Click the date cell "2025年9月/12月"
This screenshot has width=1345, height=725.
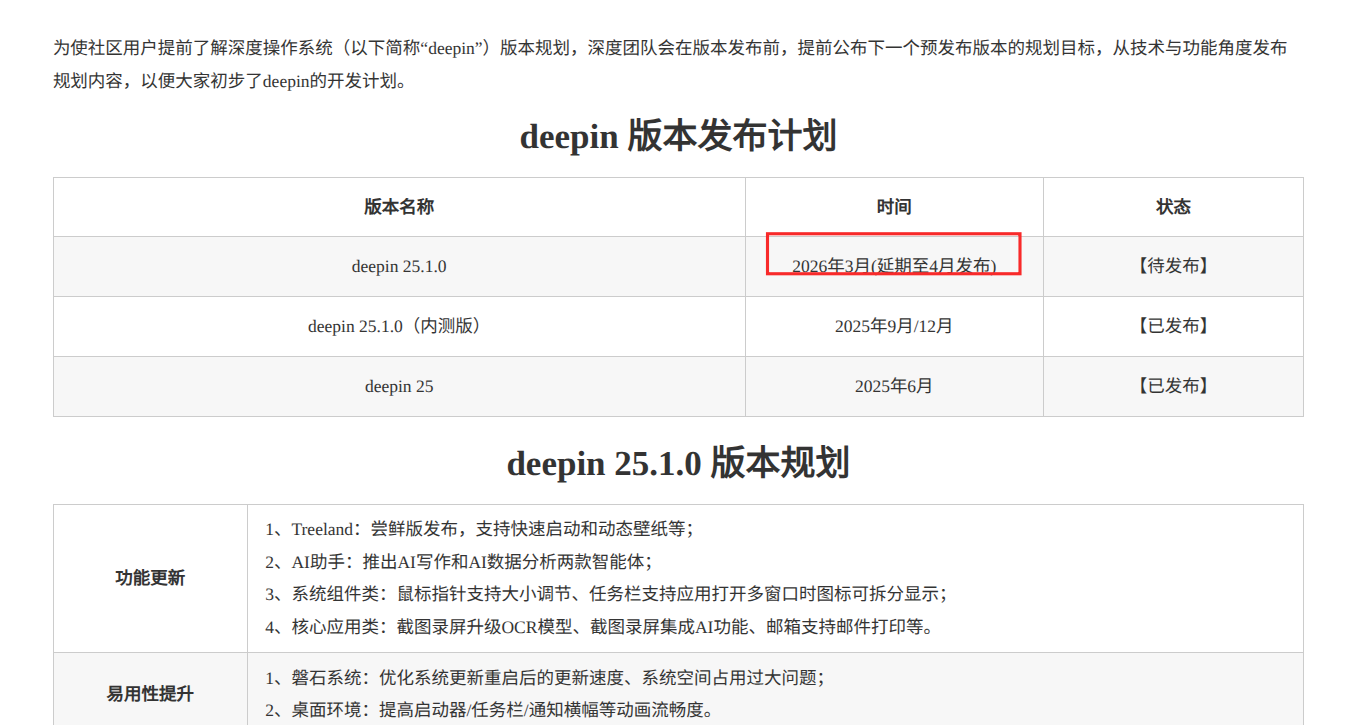click(x=894, y=326)
